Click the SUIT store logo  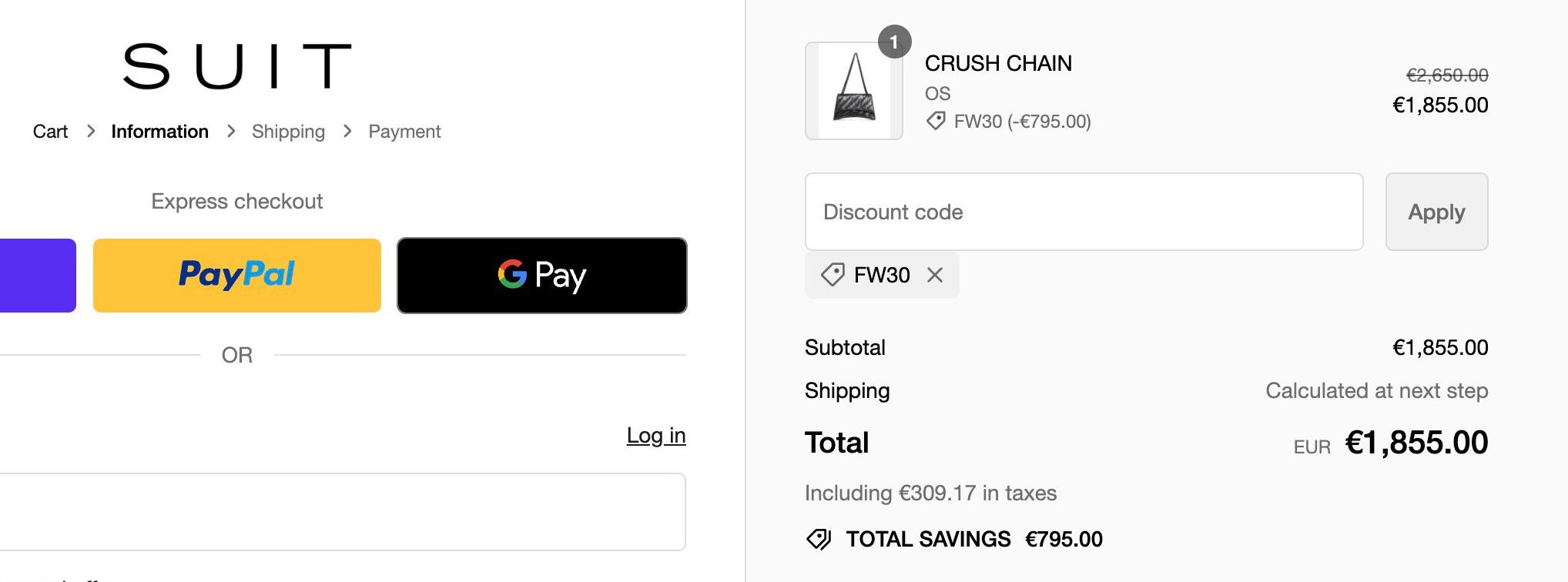(237, 66)
